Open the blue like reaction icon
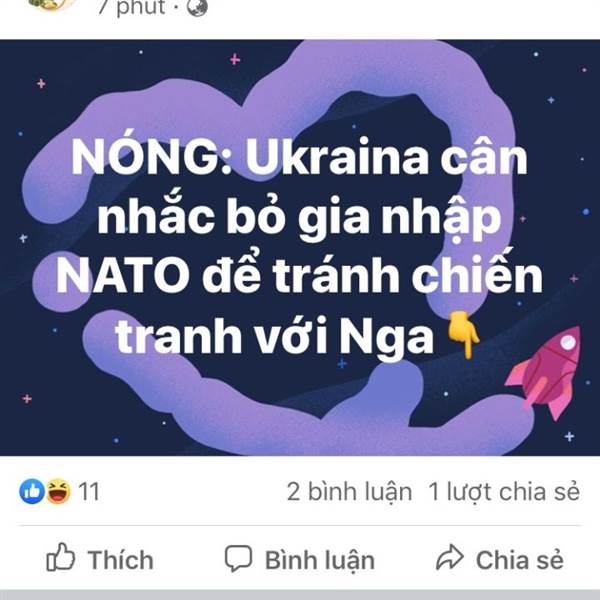The image size is (600, 600). coord(32,491)
